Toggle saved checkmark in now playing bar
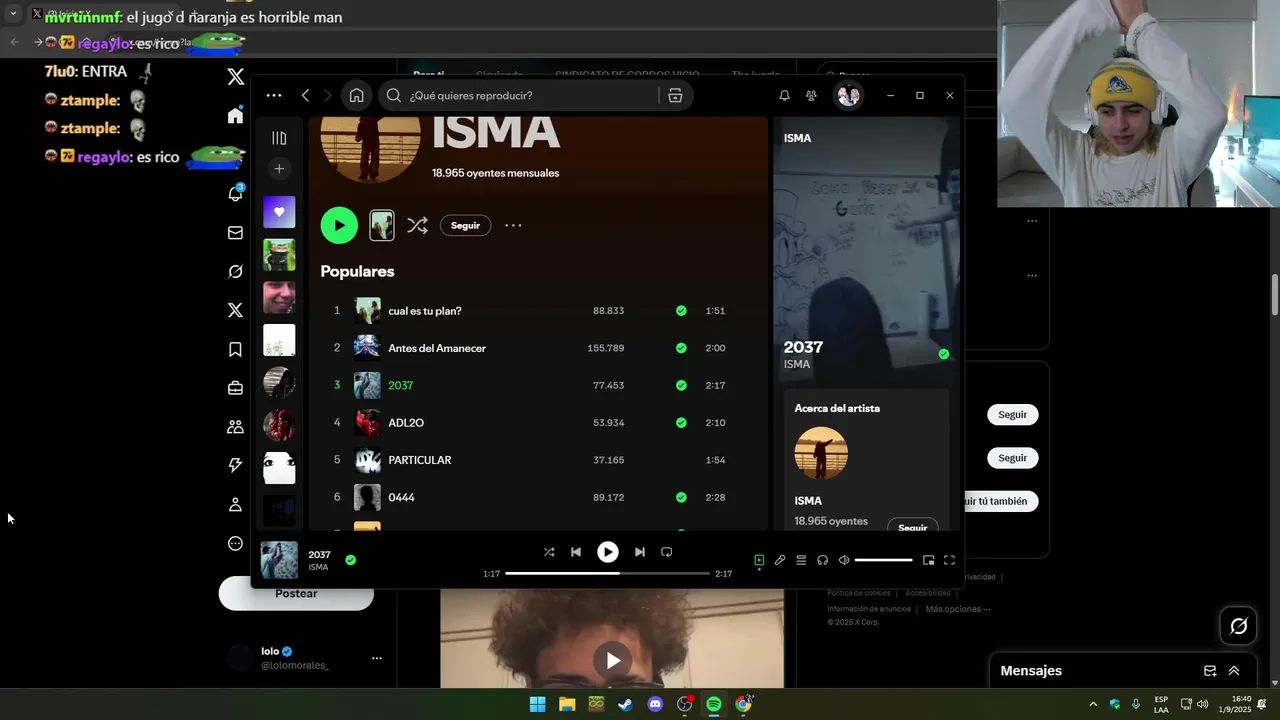The width and height of the screenshot is (1280, 720). (x=350, y=560)
